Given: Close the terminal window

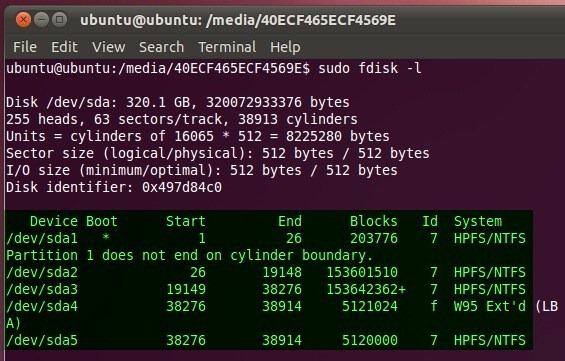Looking at the screenshot, I should pyautogui.click(x=23, y=19).
